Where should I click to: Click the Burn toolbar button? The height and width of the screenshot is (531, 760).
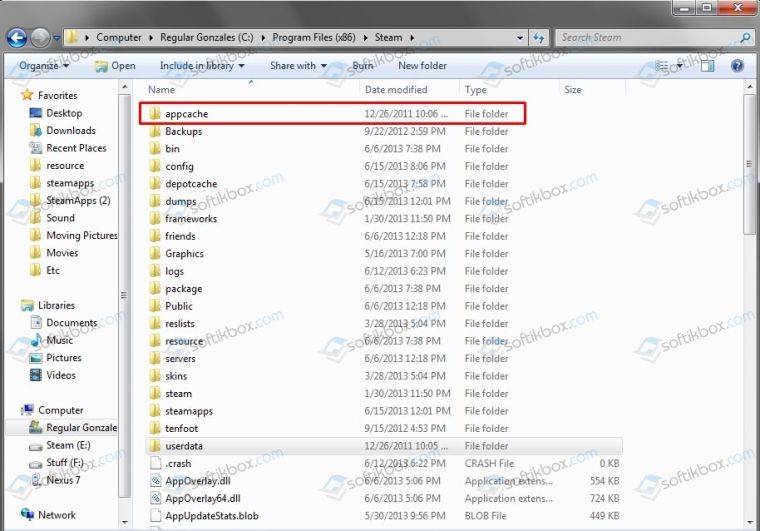pyautogui.click(x=363, y=65)
